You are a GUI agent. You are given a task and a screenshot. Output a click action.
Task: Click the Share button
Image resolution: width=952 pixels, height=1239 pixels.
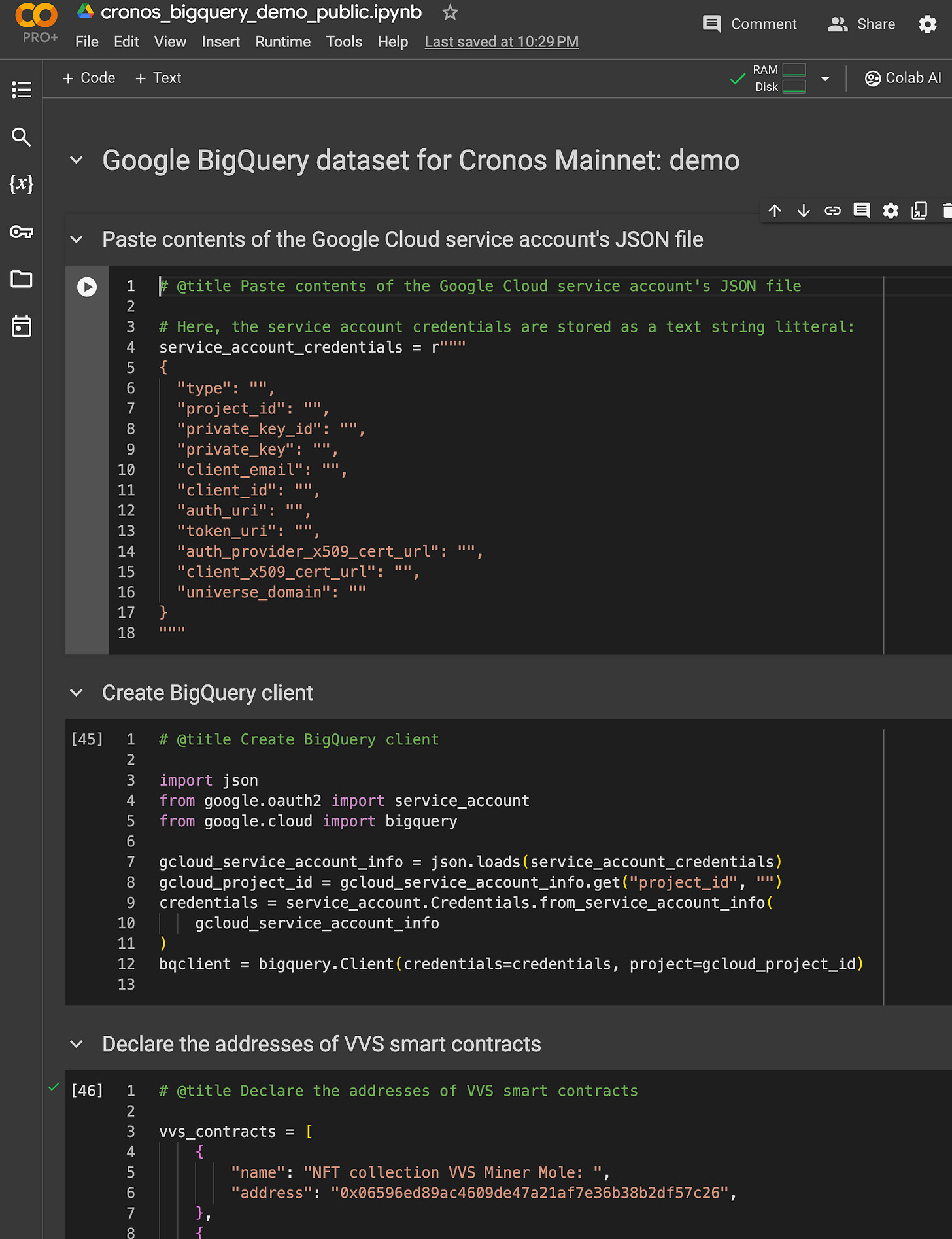pos(861,24)
